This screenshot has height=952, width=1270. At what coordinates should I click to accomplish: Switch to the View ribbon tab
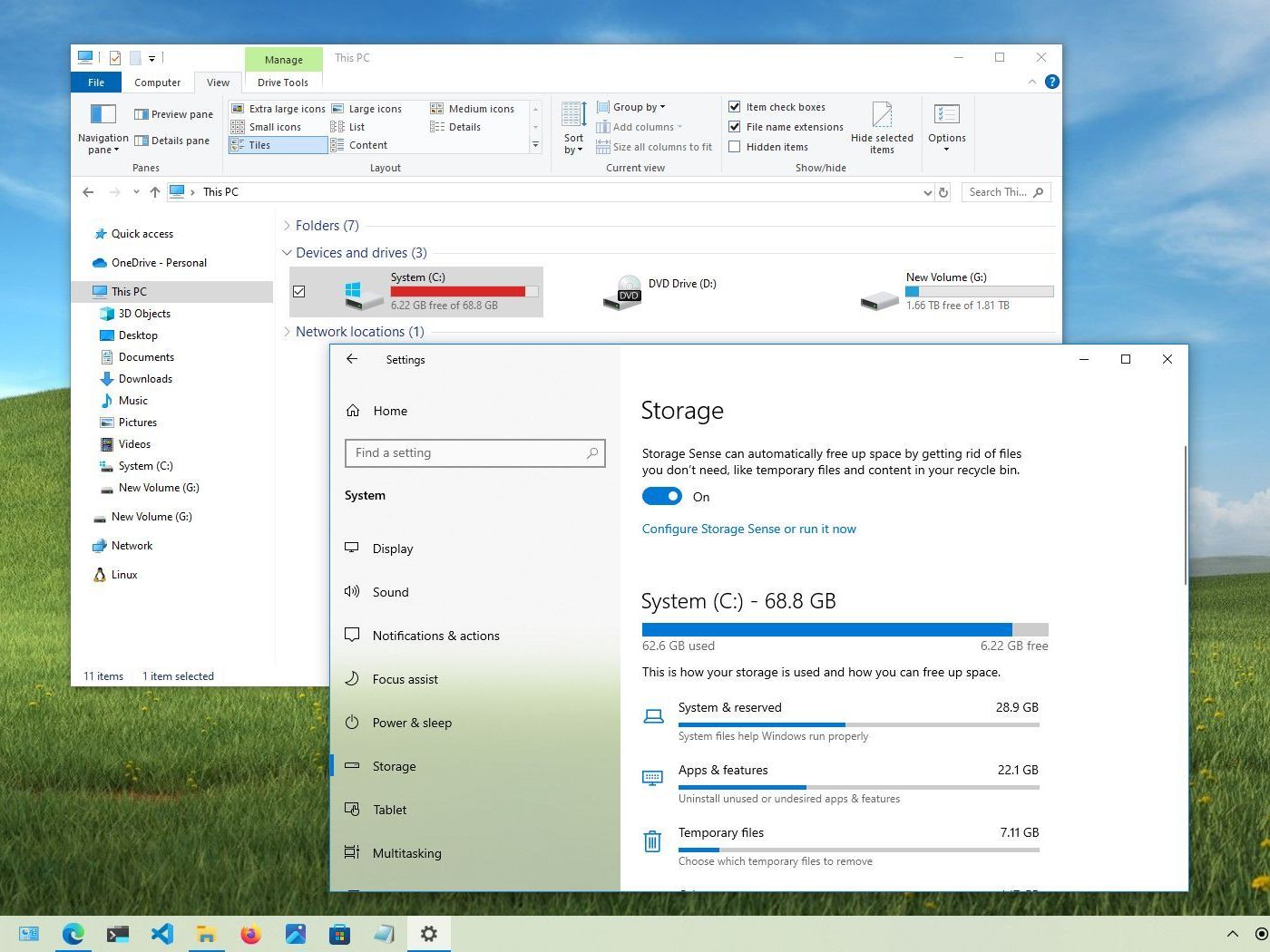[218, 83]
